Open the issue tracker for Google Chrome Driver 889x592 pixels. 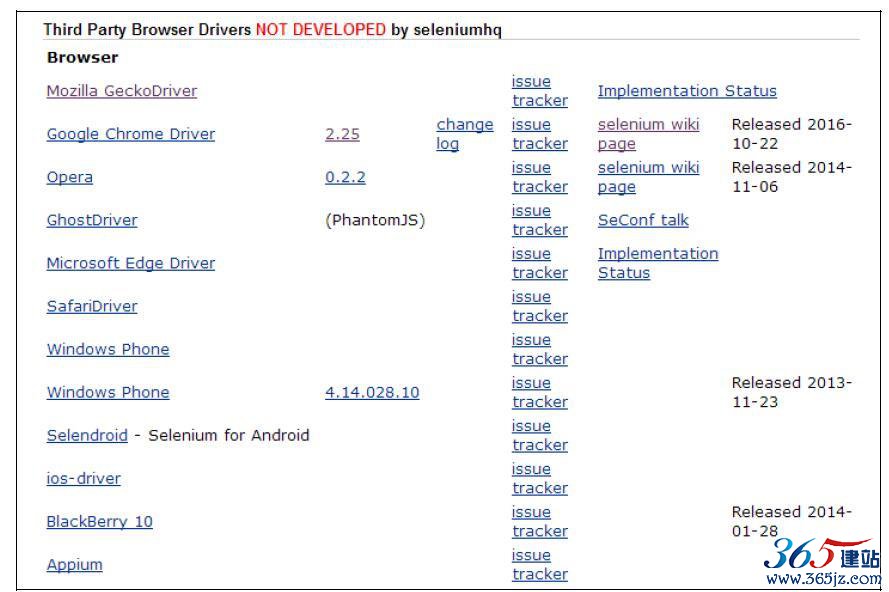tap(540, 134)
